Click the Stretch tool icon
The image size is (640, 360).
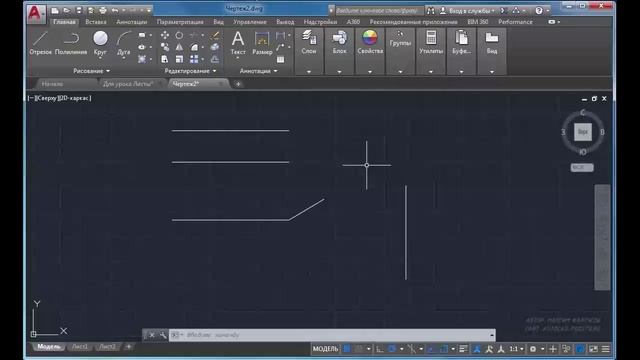[x=164, y=60]
